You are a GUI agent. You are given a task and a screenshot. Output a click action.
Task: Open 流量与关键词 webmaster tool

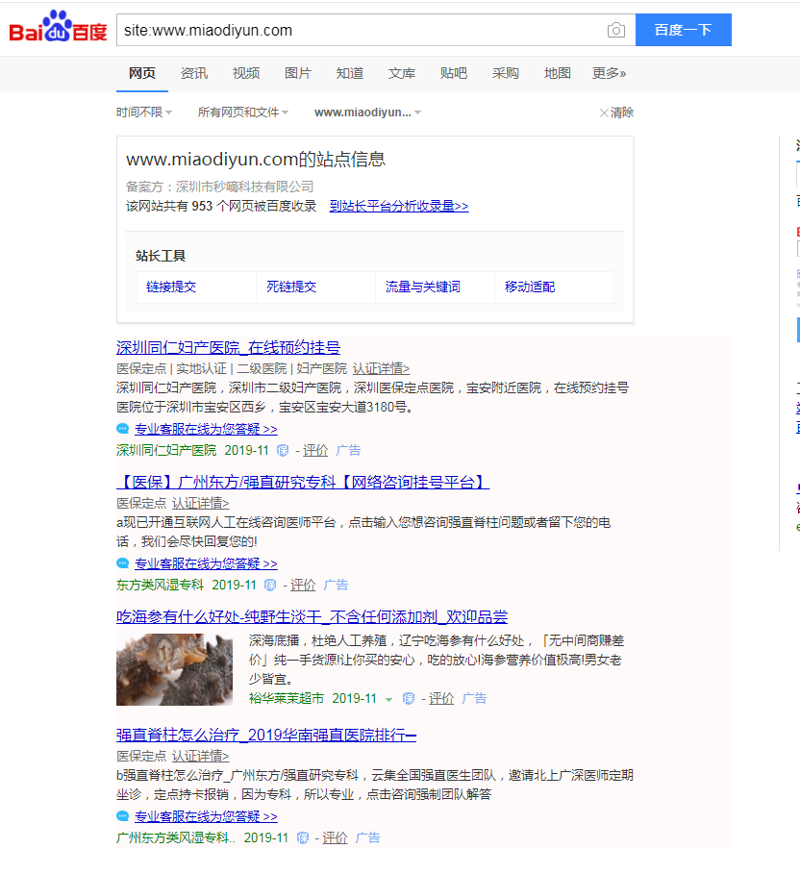(423, 287)
